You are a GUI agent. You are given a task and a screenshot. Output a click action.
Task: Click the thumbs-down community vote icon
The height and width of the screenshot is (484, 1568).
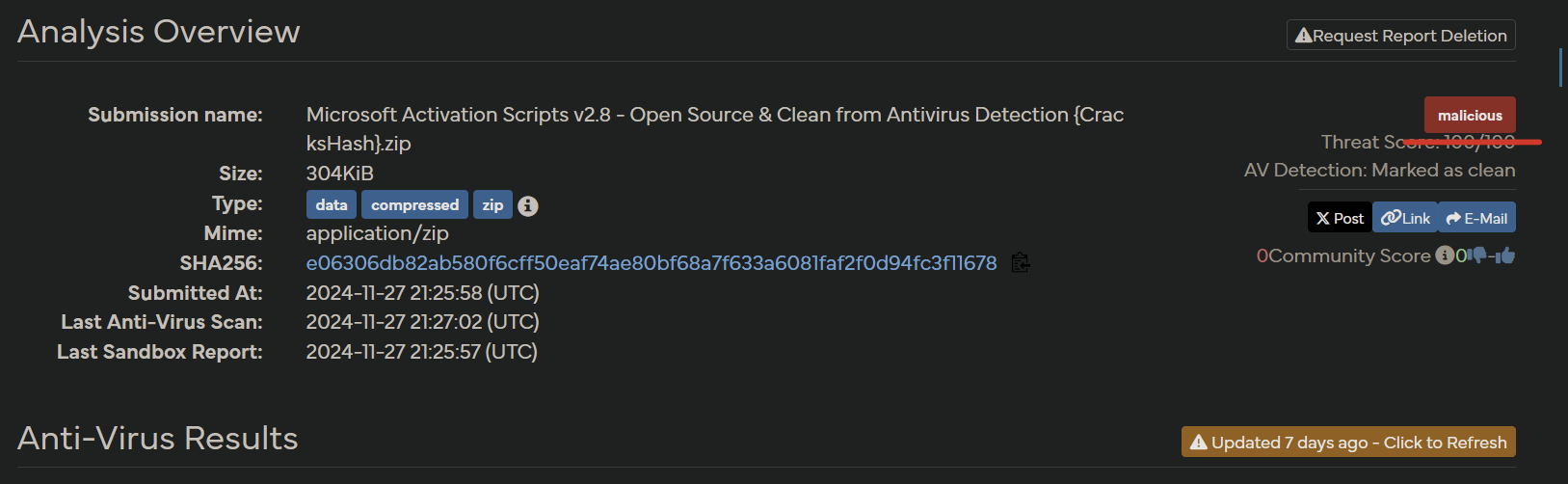coord(1477,255)
